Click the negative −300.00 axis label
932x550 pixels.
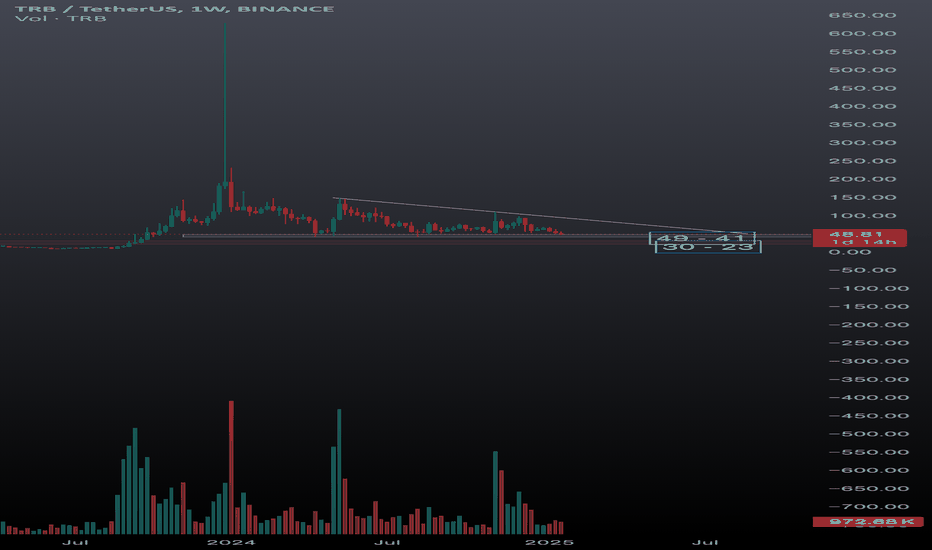tap(868, 362)
